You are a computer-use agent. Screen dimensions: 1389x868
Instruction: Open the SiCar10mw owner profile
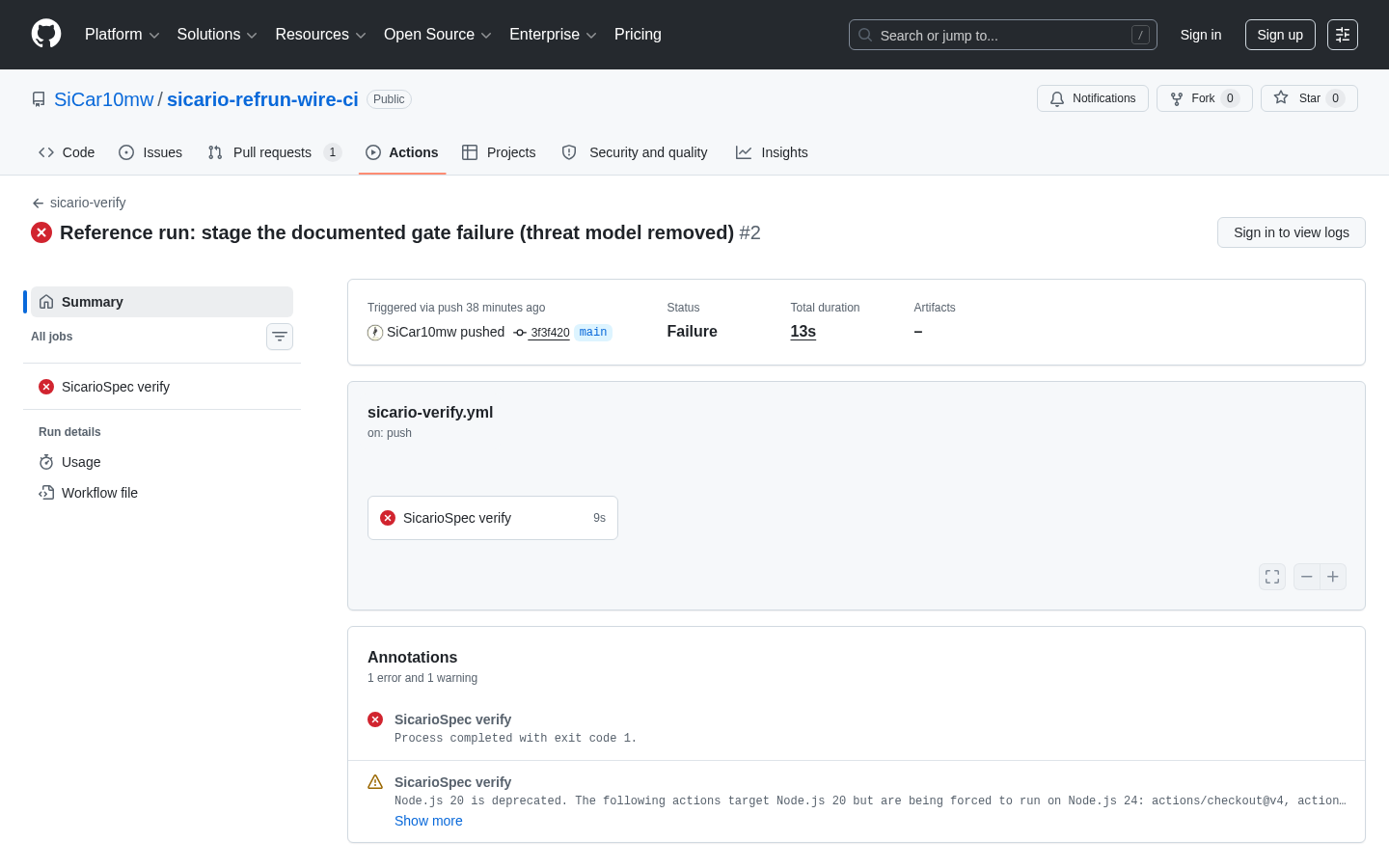click(x=103, y=99)
